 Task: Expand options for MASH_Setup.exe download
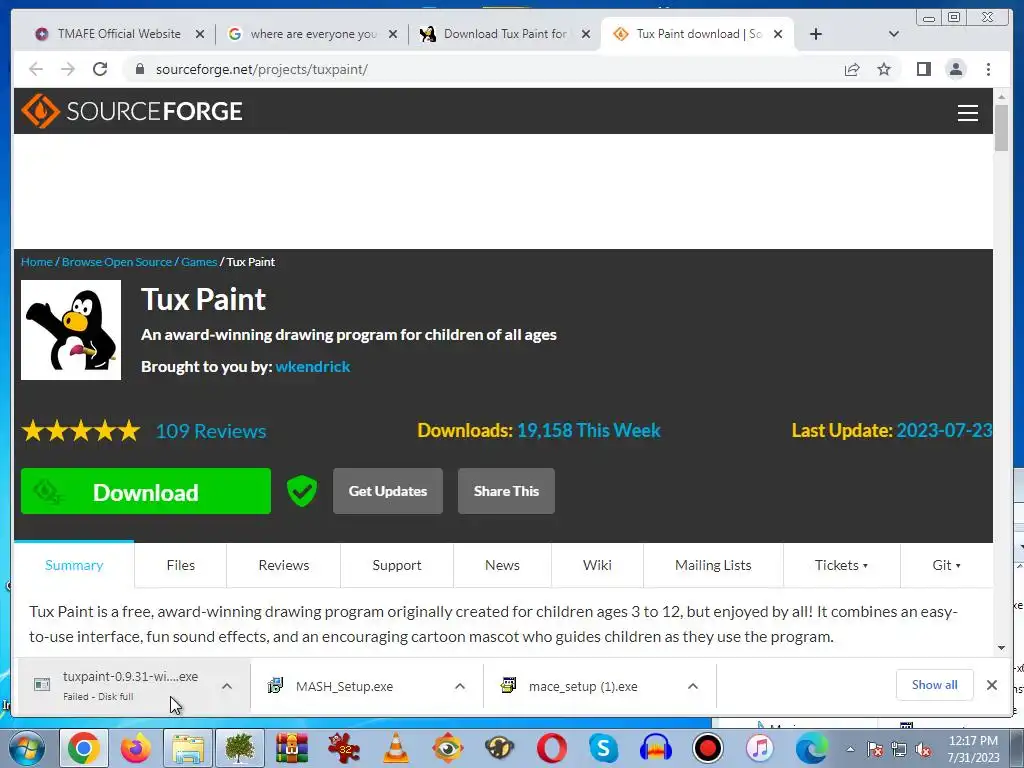[460, 686]
